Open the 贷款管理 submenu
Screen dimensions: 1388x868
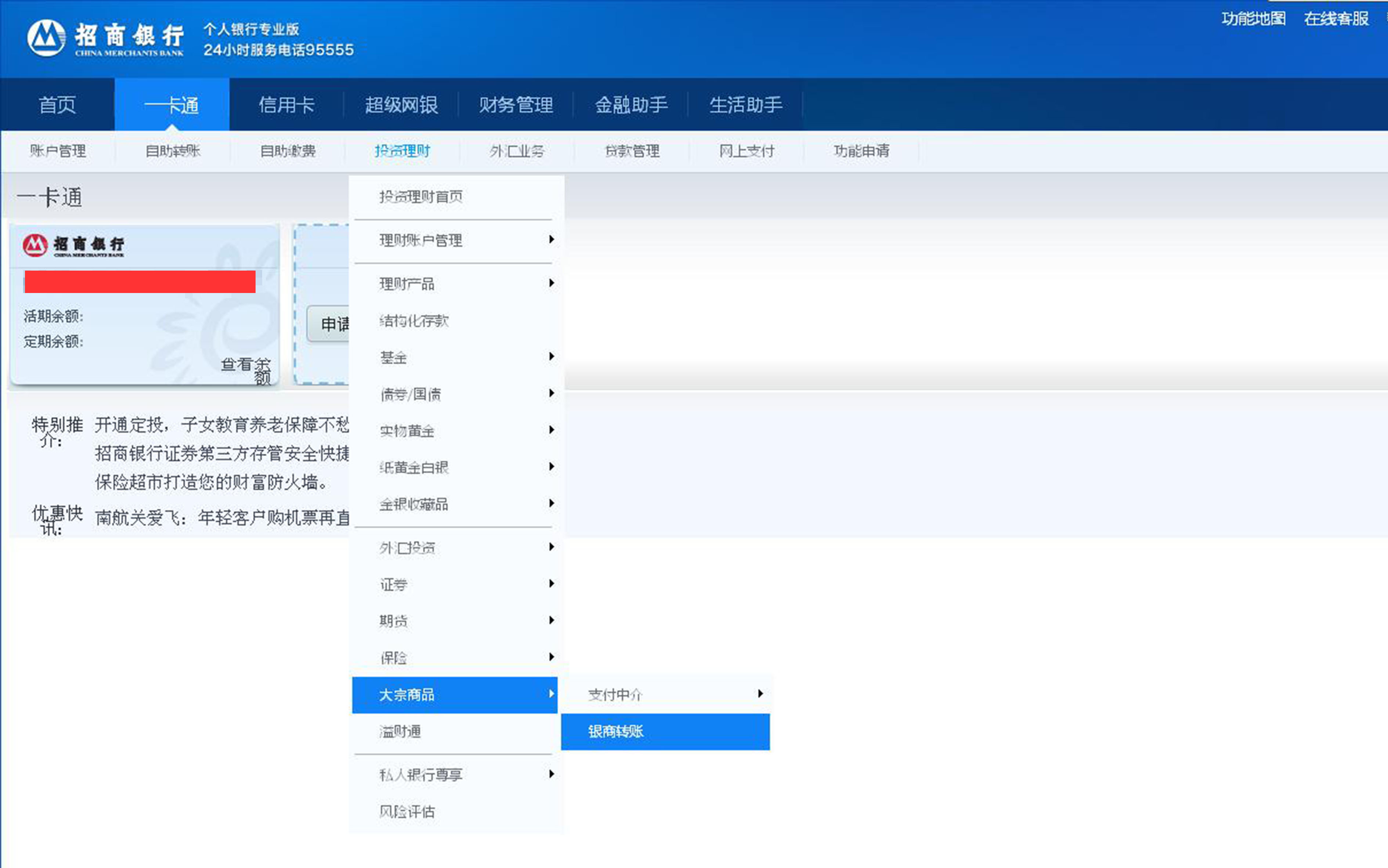point(632,151)
